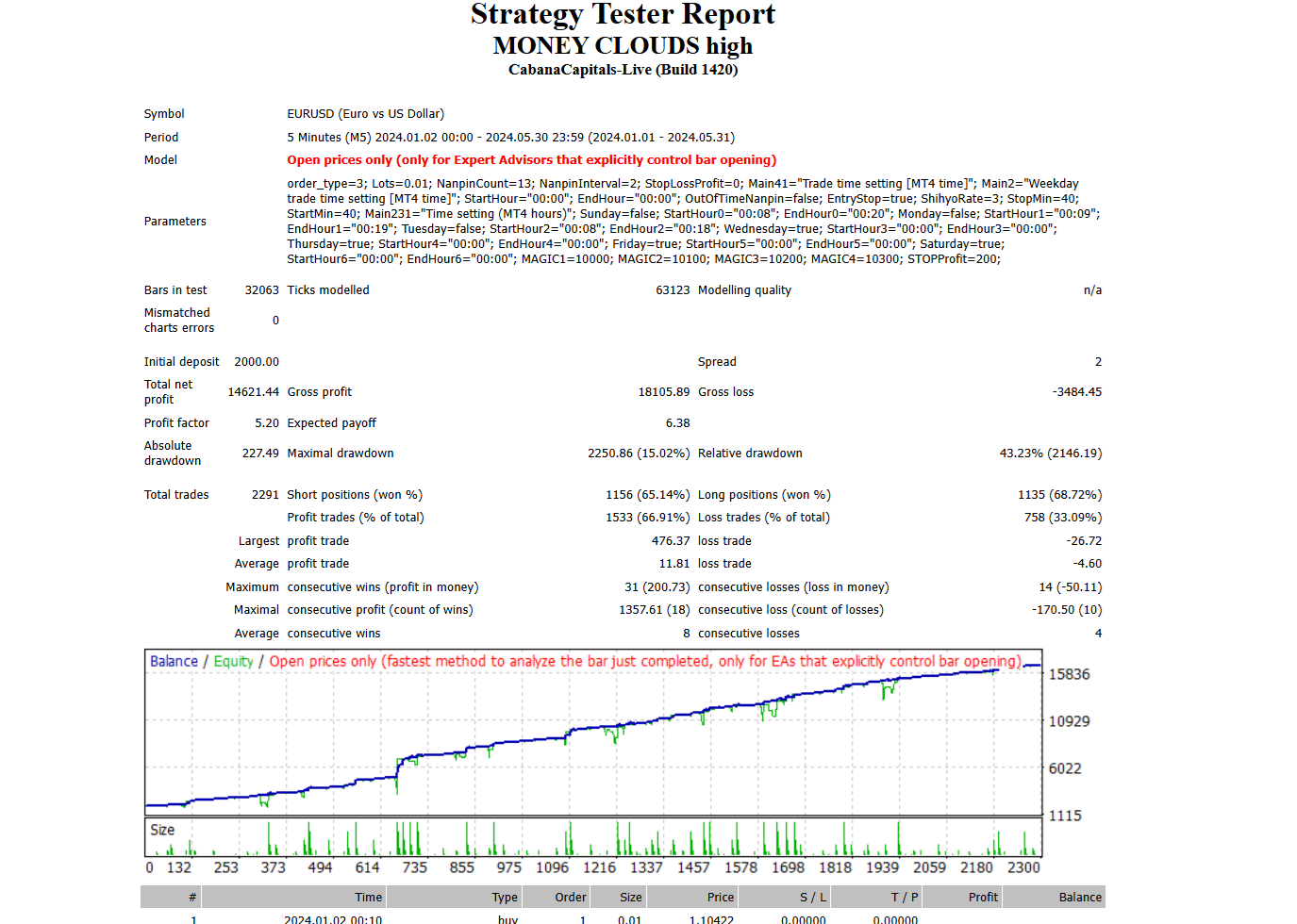Screen dimensions: 1297x924
Task: Click the Balance legend label in chart
Action: point(174,662)
